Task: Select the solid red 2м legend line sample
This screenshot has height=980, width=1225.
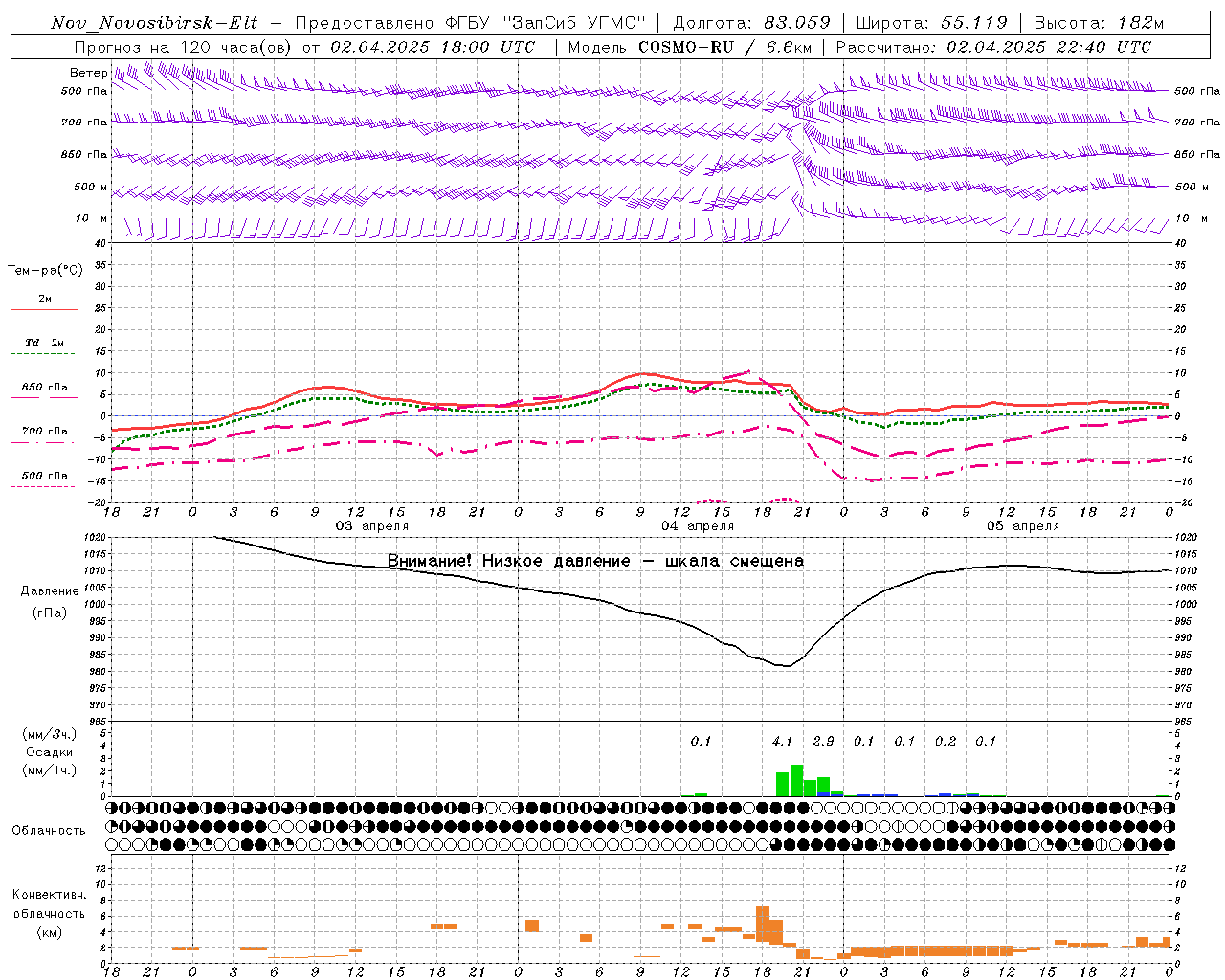Action: click(x=44, y=309)
